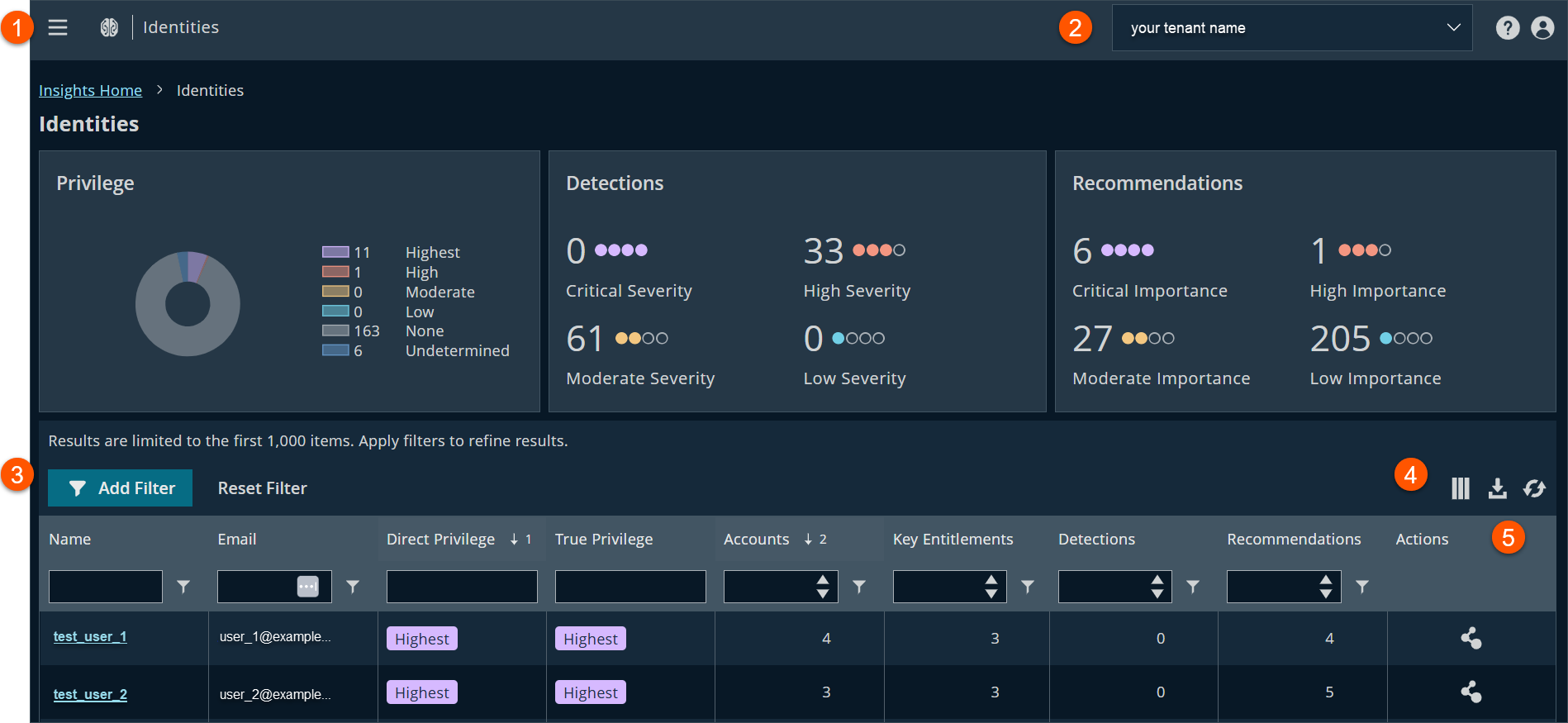Select the Critical Importance recommendations count
The image size is (1568, 723).
point(1082,250)
